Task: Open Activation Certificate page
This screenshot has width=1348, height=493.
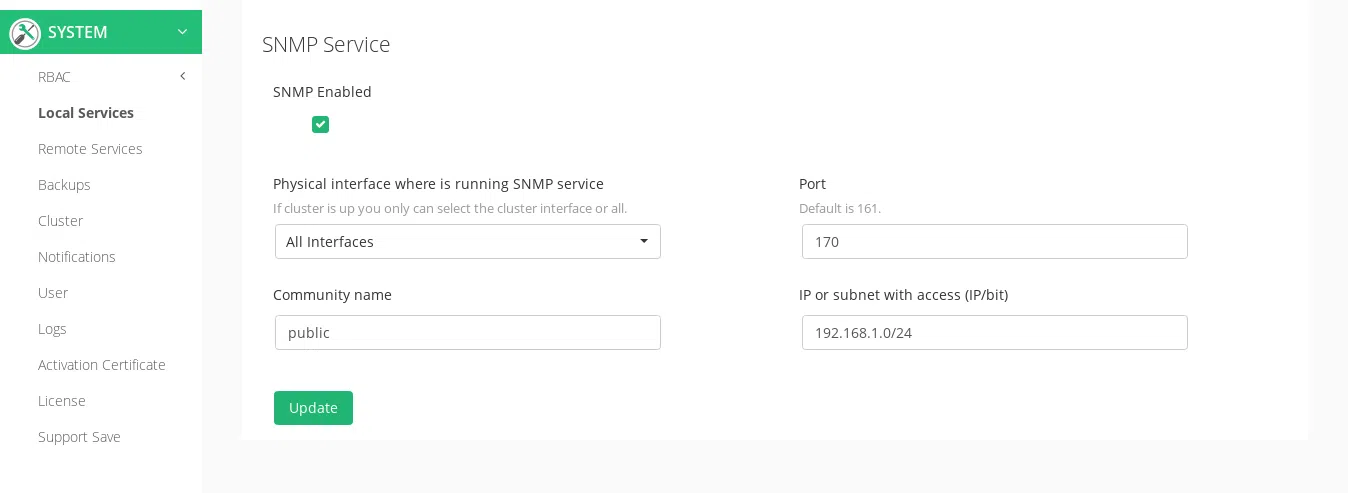Action: coord(102,365)
